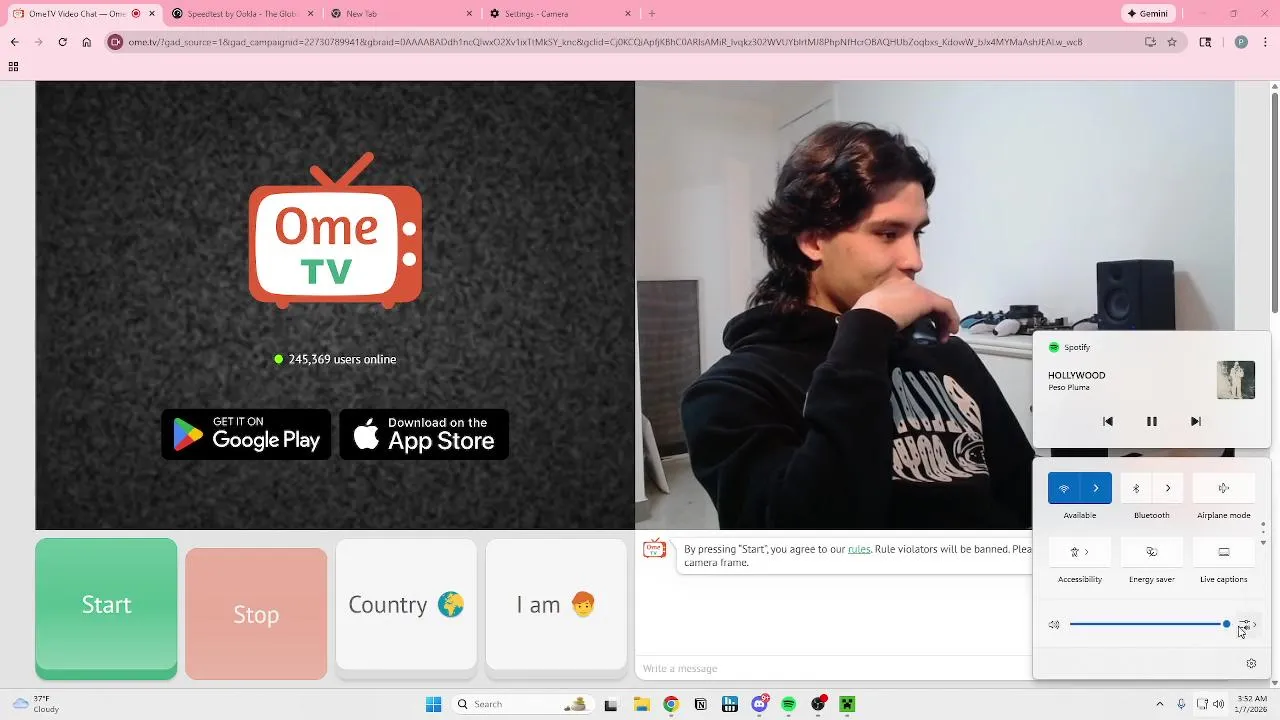Show hidden system tray icons
This screenshot has width=1280, height=720.
tap(1159, 704)
